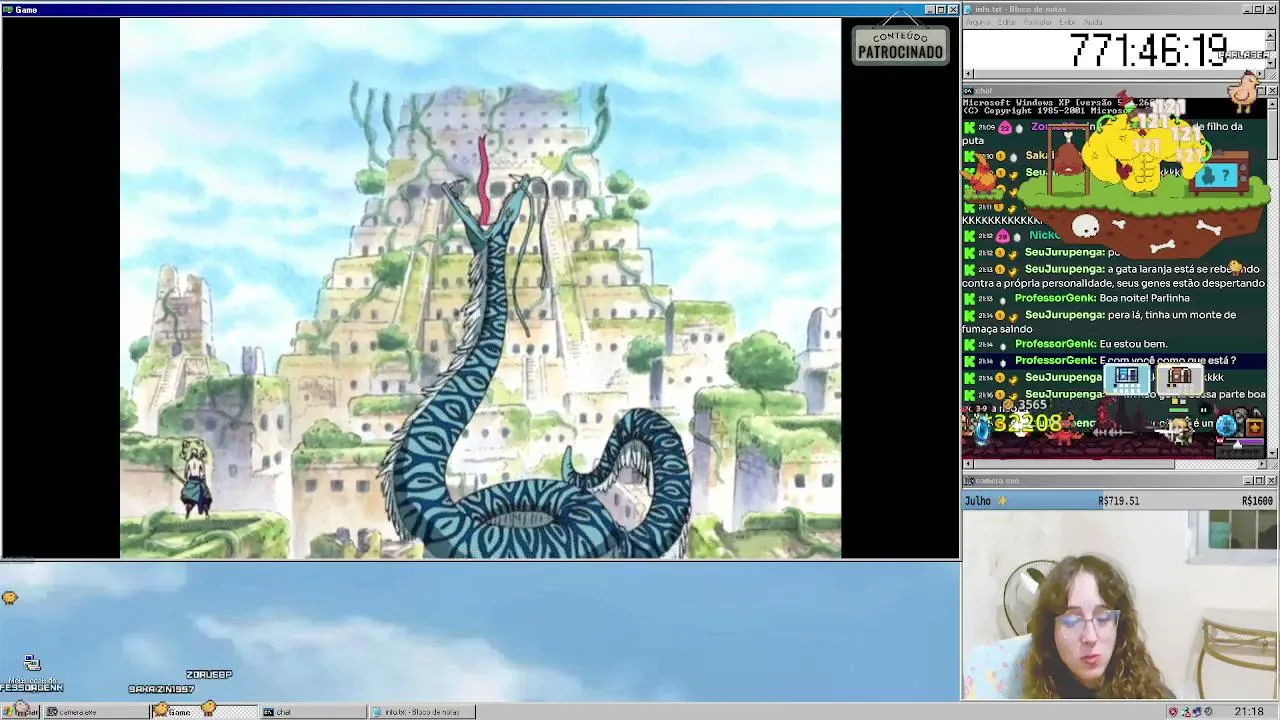Click the Conteúdo Patrocinado badge

pos(900,44)
